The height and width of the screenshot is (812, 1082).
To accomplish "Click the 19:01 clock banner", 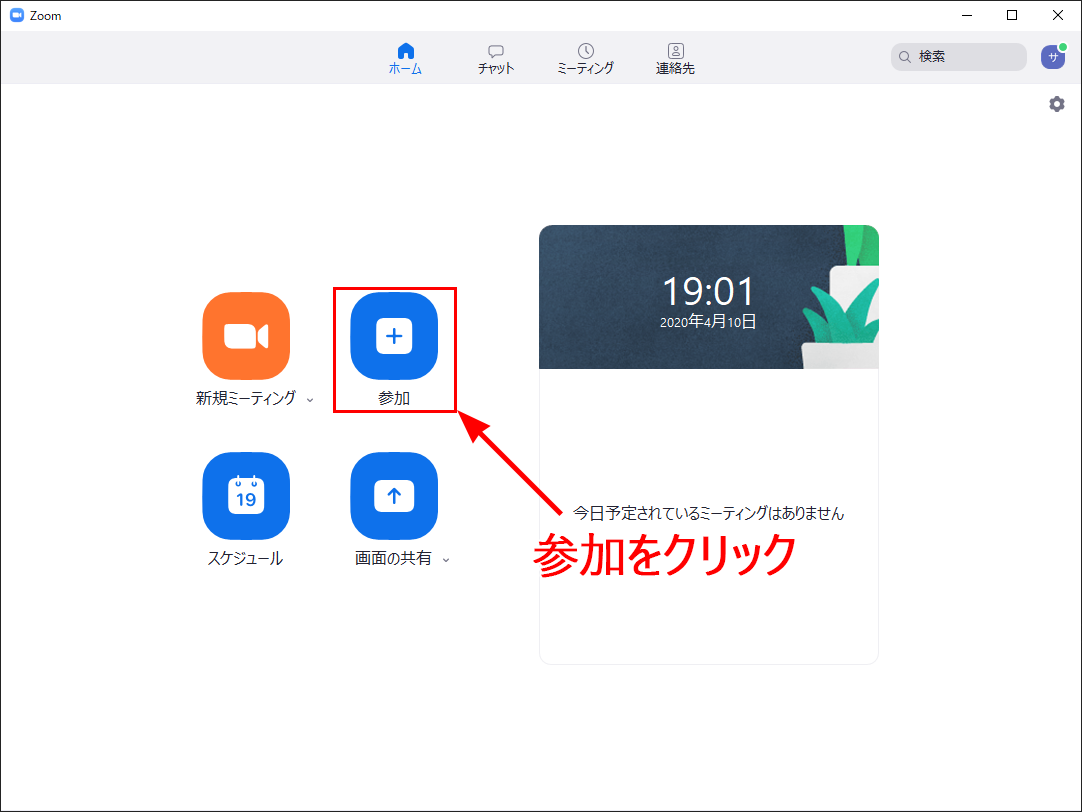I will tap(708, 298).
